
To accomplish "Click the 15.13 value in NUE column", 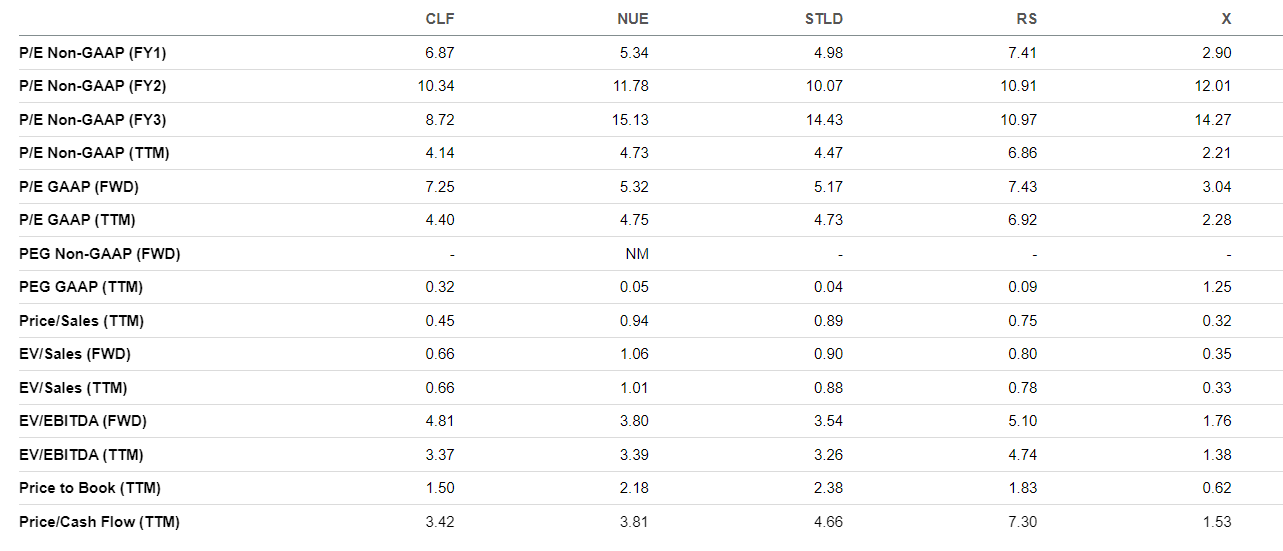I will coord(632,119).
